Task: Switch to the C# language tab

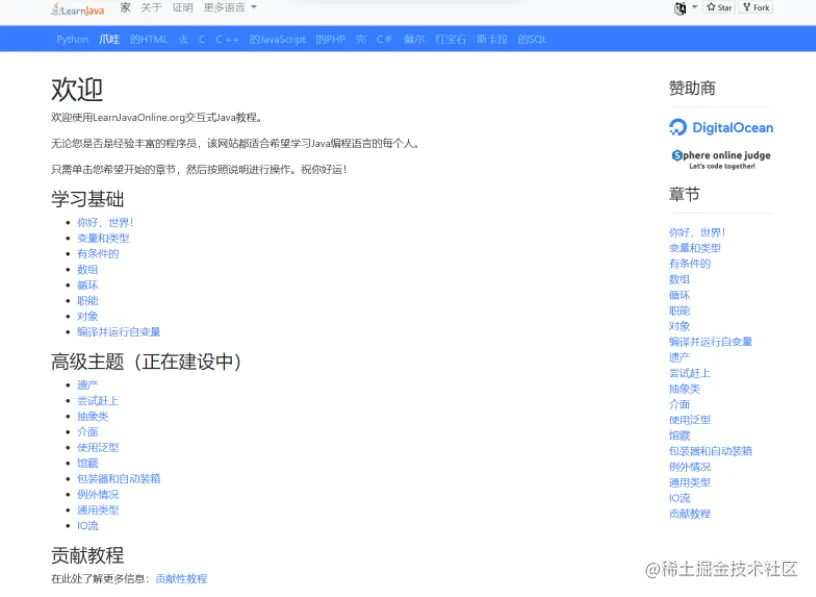Action: (384, 39)
